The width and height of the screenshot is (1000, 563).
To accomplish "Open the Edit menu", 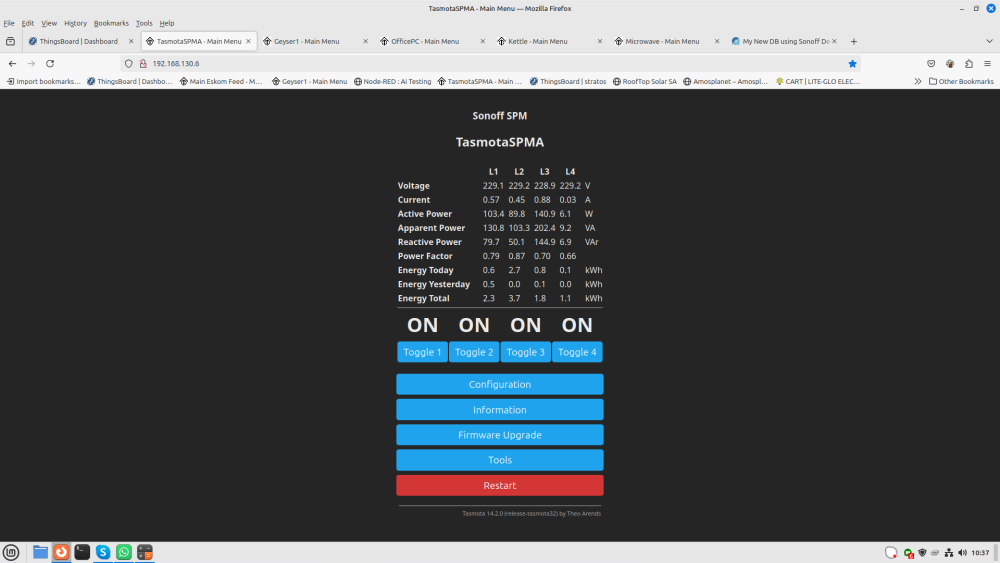I will pyautogui.click(x=27, y=23).
